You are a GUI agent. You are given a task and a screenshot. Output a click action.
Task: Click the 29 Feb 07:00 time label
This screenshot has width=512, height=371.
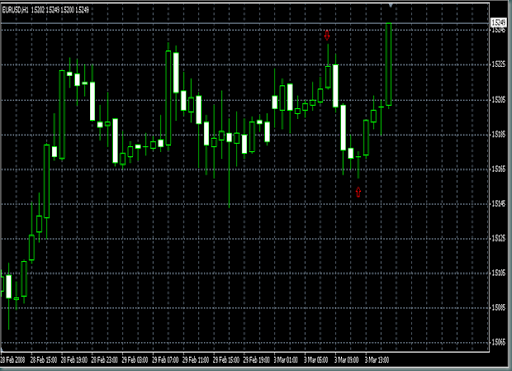[x=165, y=360]
